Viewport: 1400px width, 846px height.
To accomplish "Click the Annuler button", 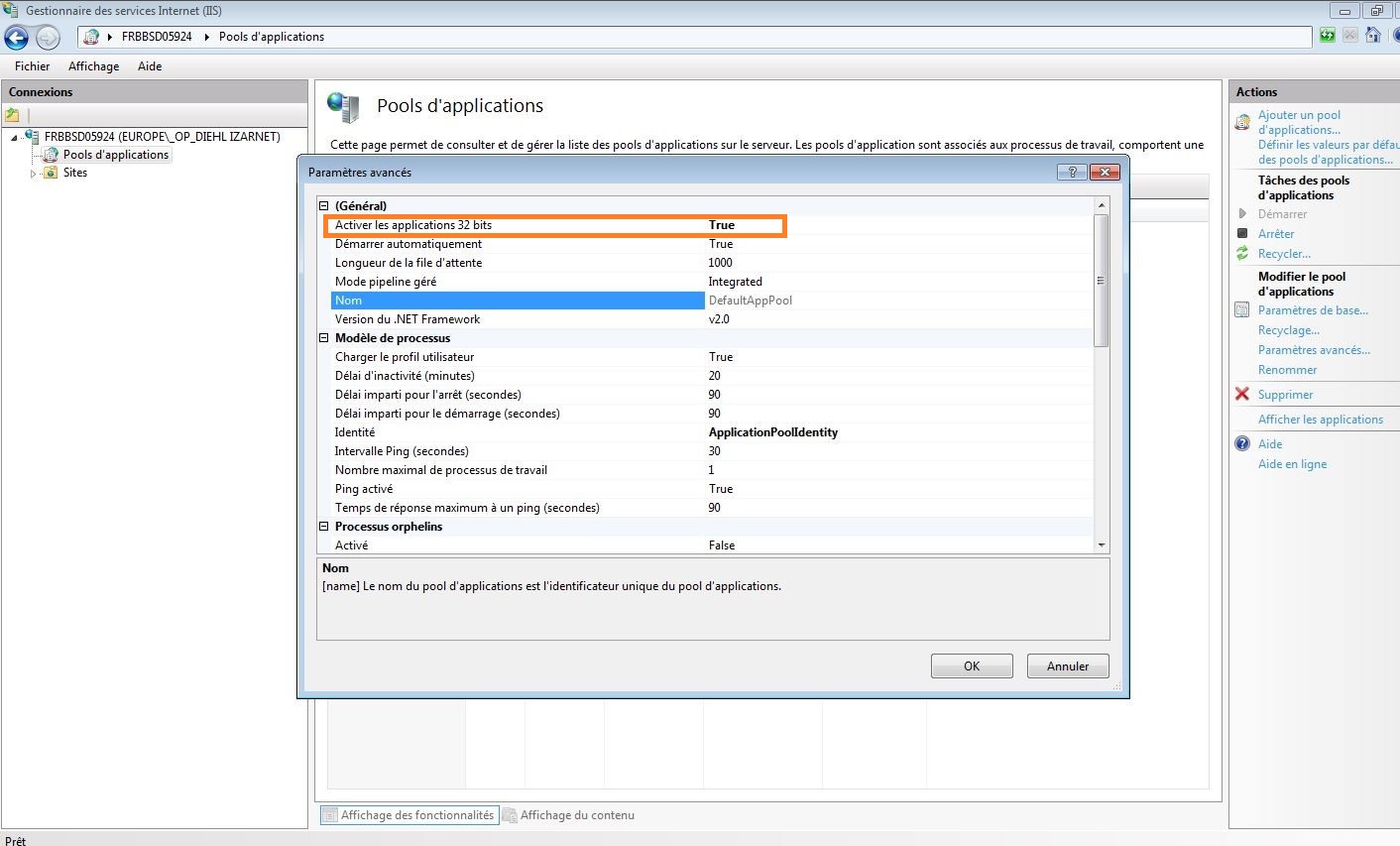I will [x=1067, y=666].
